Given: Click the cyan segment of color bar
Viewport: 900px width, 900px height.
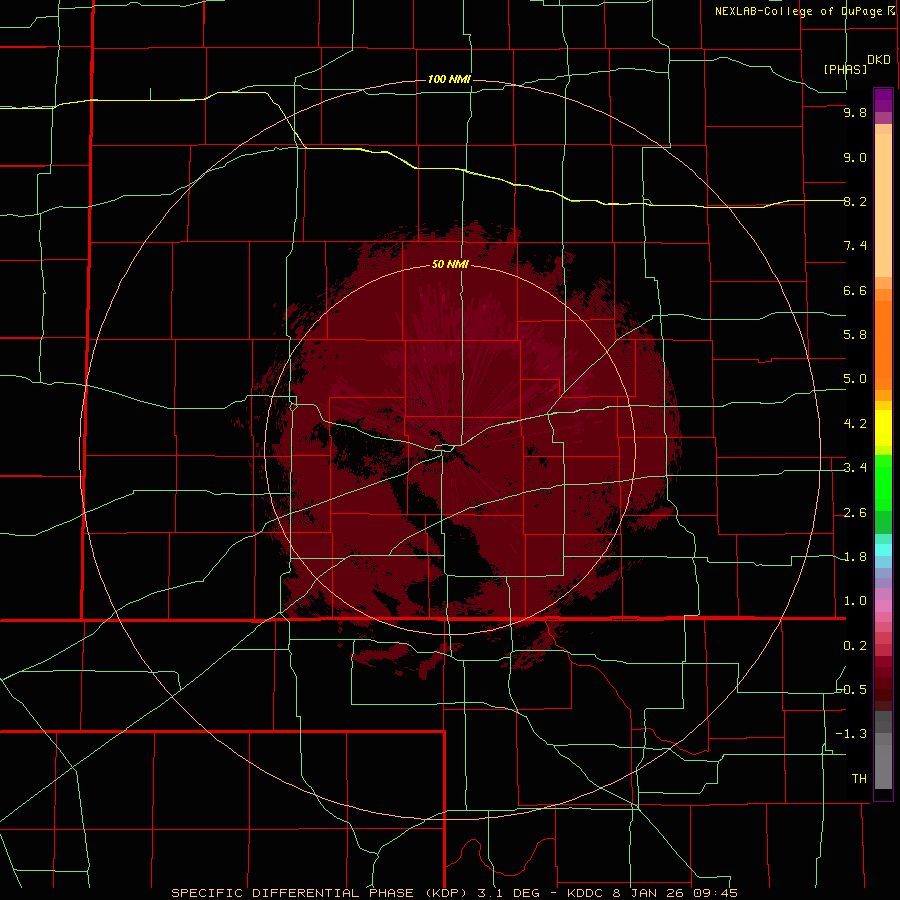Looking at the screenshot, I should click(x=883, y=550).
